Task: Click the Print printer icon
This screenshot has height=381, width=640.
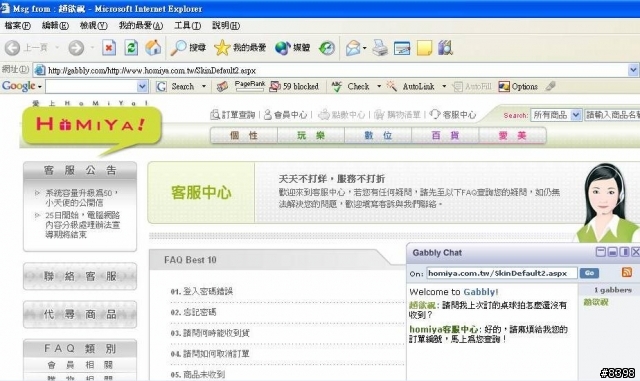Action: point(380,48)
